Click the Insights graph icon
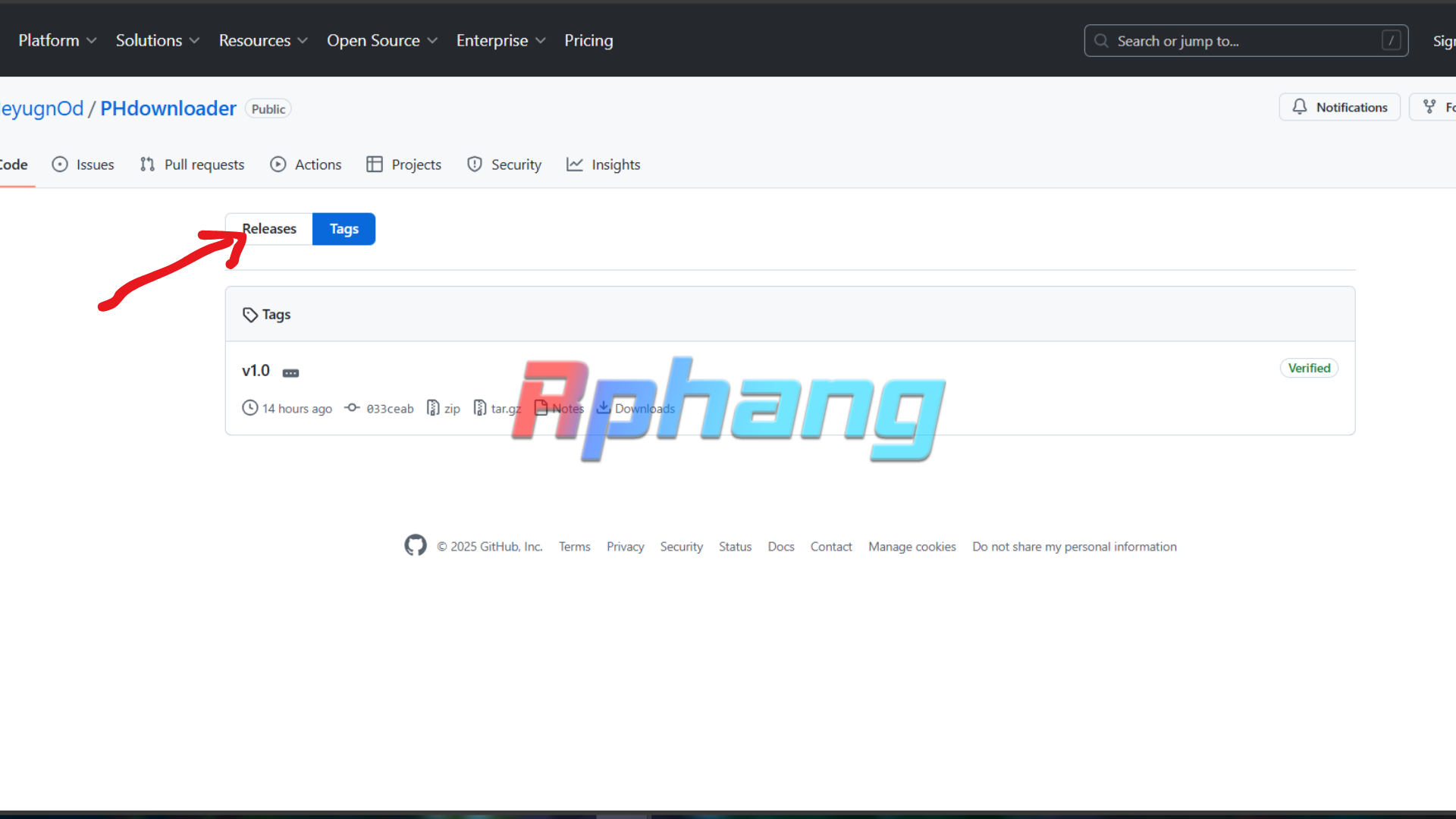The height and width of the screenshot is (819, 1456). [575, 165]
